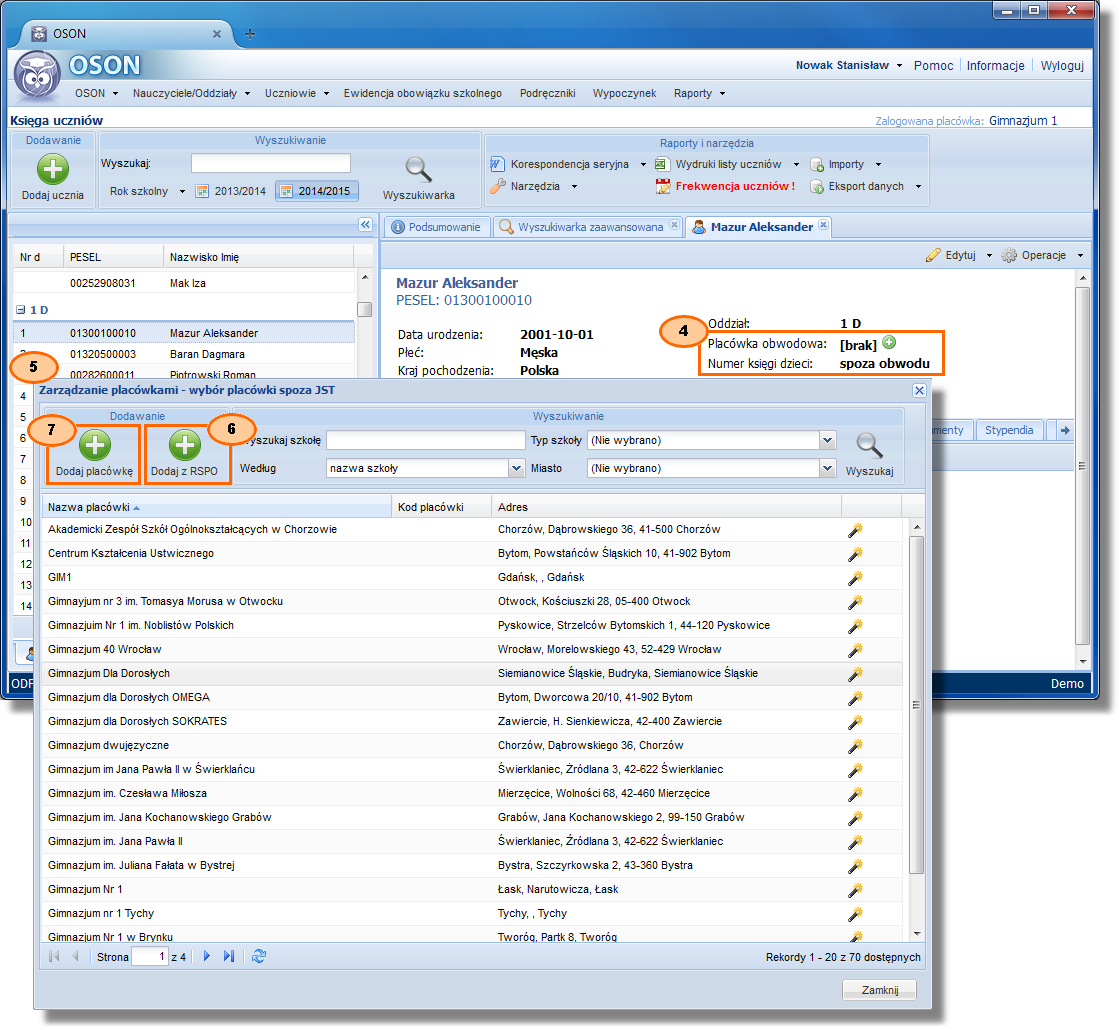Image resolution: width=1119 pixels, height=1030 pixels.
Task: Expand the Miasto combo box
Action: coord(826,468)
